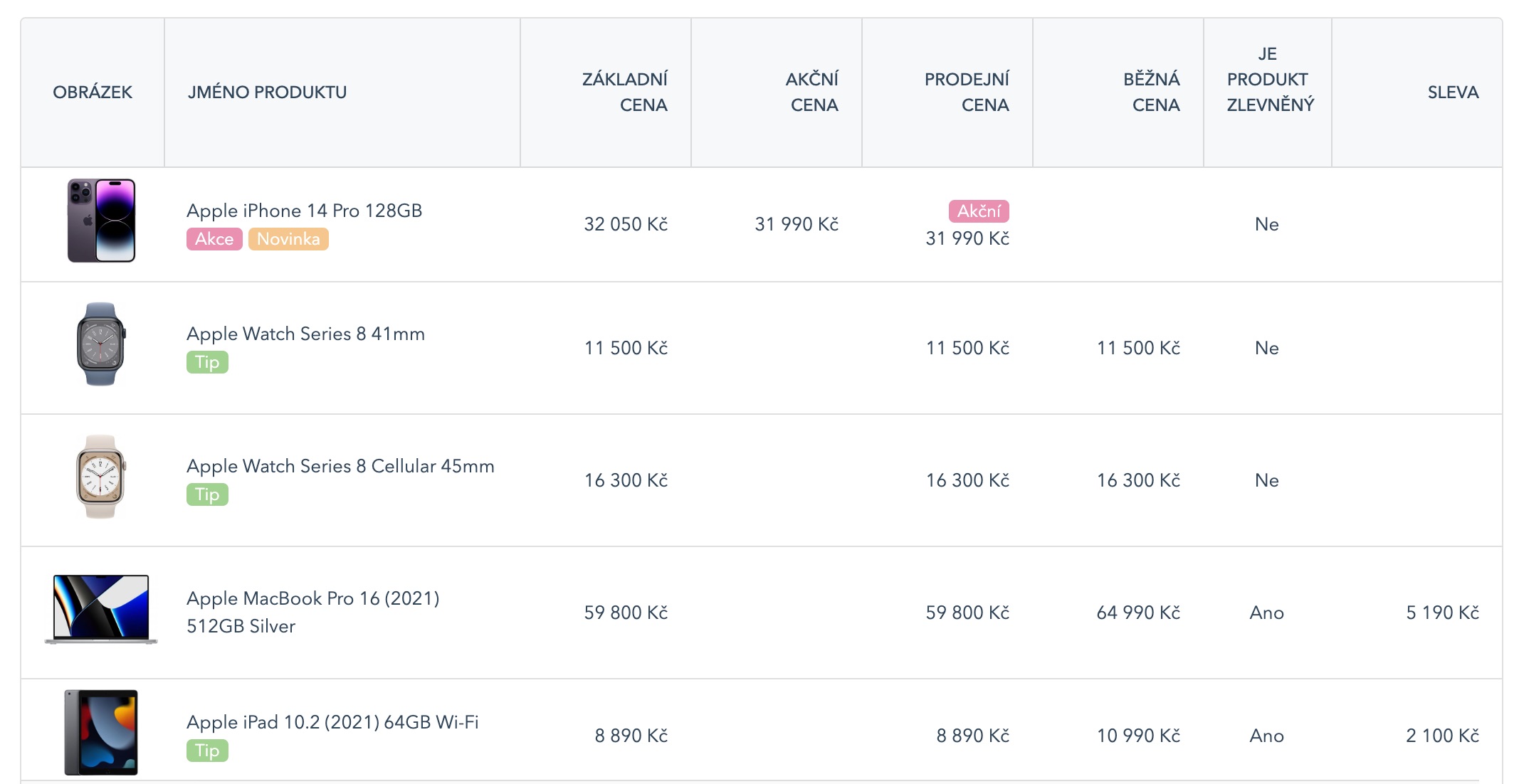Open the MacBook Pro 16 product thumbnail

(x=101, y=609)
